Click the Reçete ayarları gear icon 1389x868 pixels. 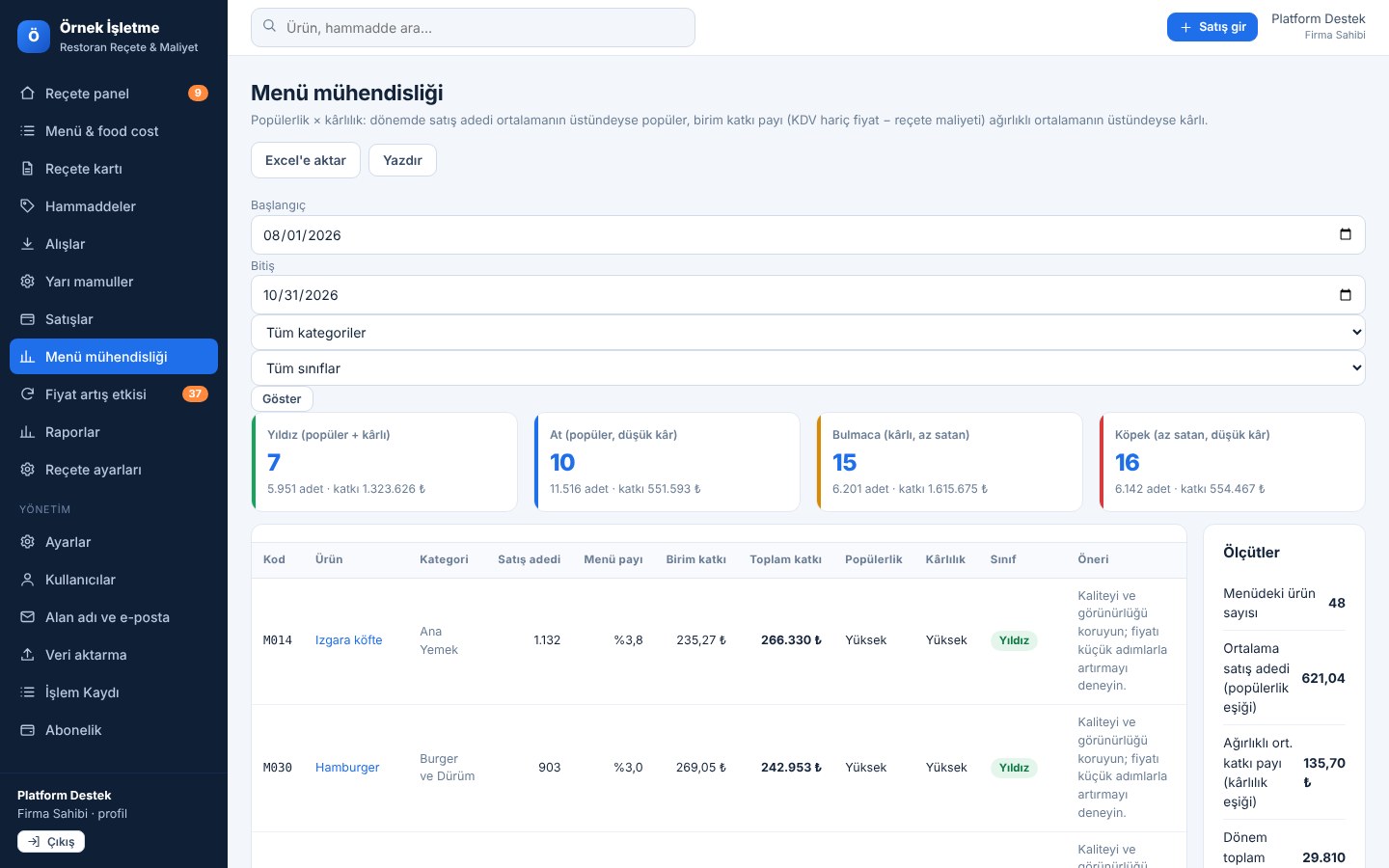pos(27,470)
